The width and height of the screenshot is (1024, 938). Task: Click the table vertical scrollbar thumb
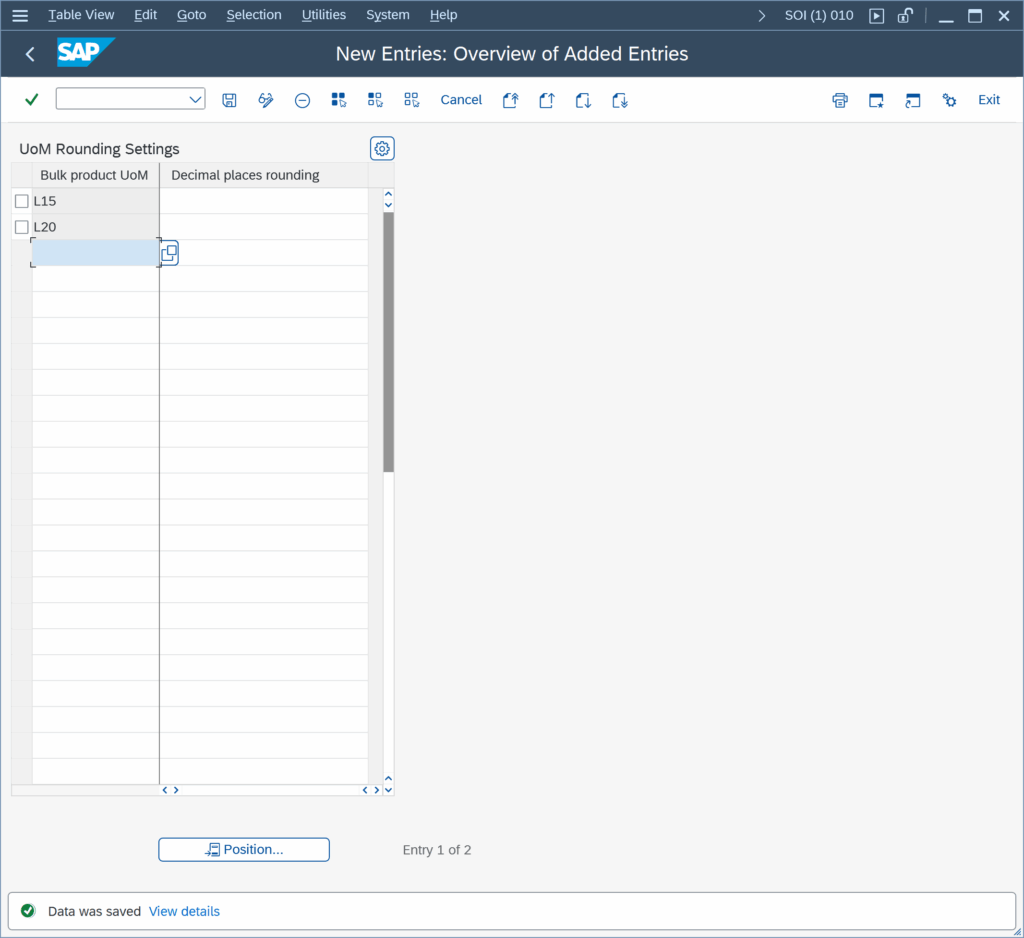coord(388,340)
